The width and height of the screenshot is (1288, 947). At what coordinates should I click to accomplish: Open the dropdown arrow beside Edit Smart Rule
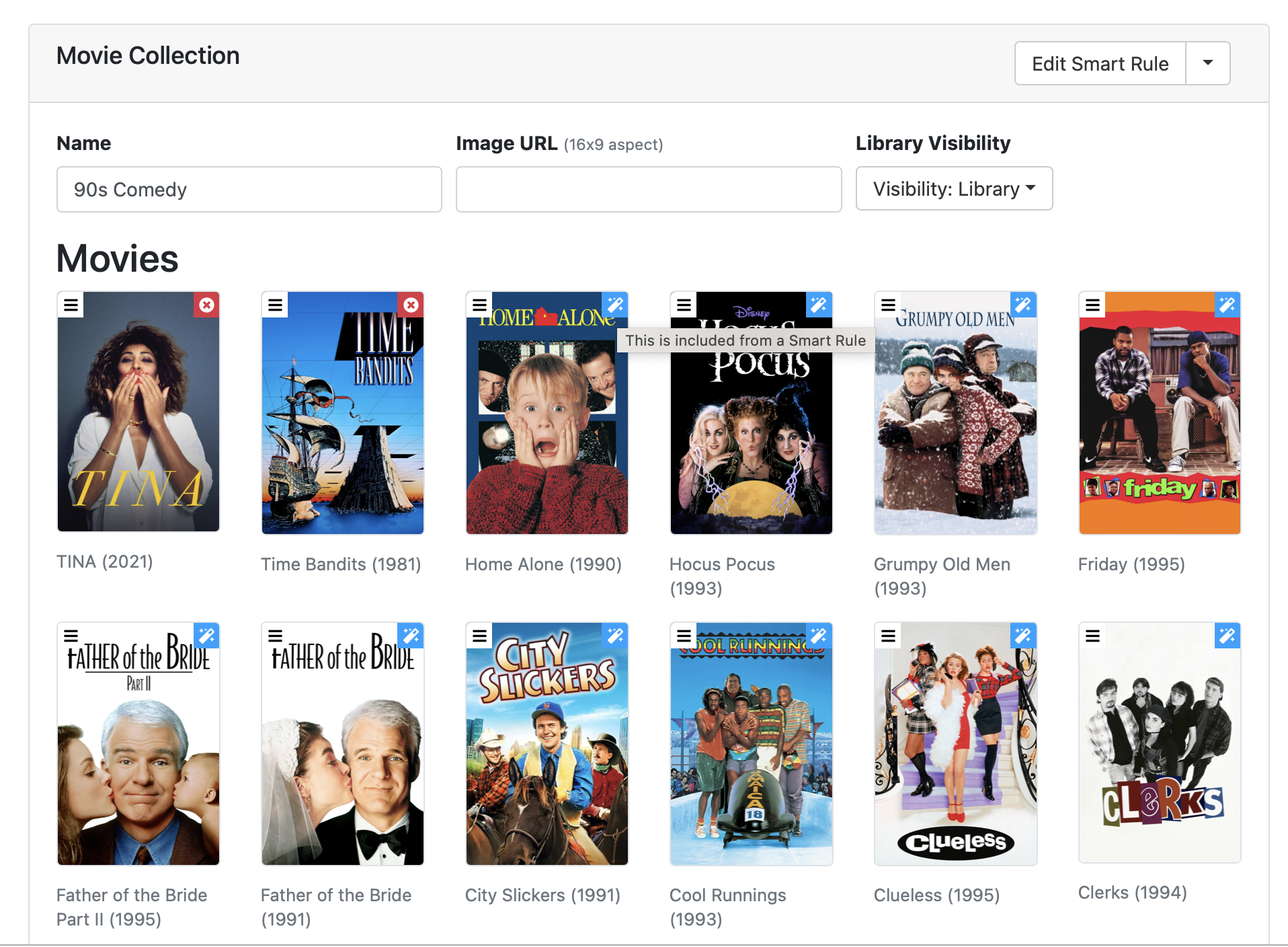point(1208,63)
